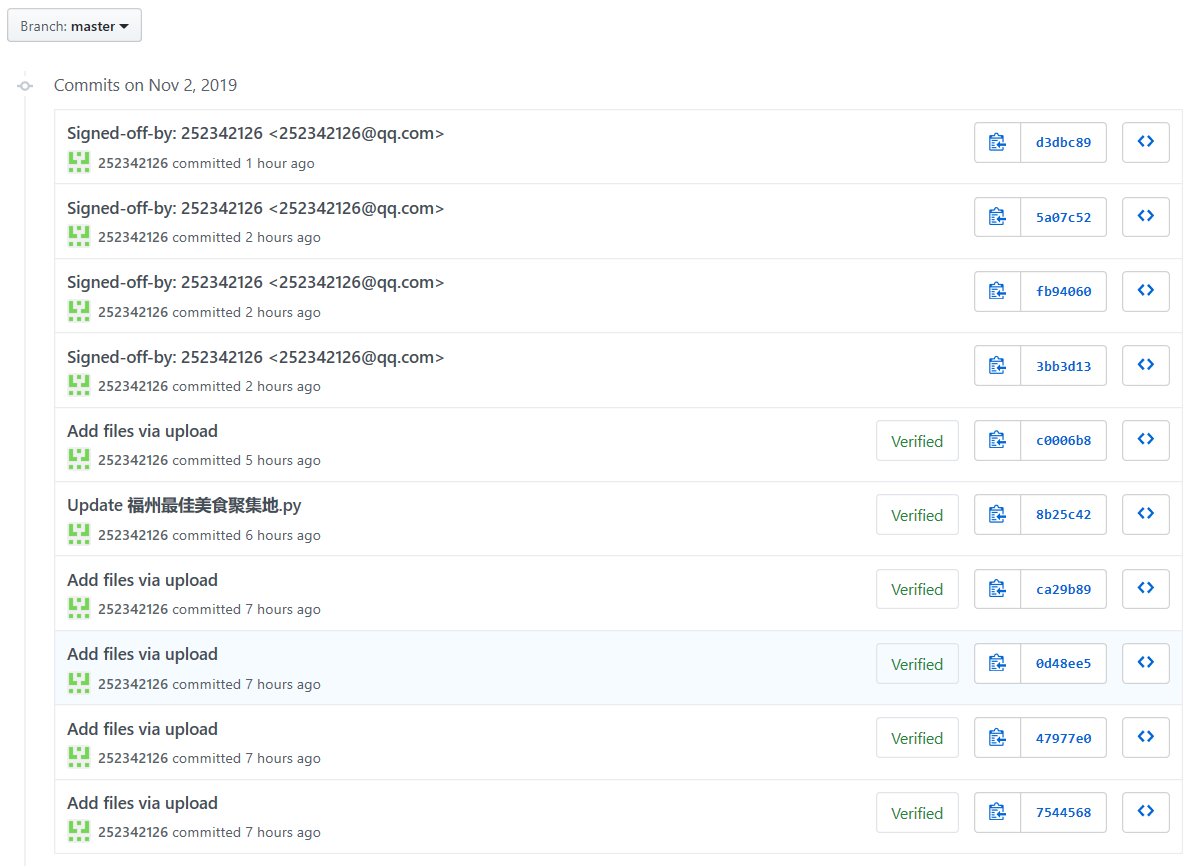Show Verified badge details for ca29b89
1193x866 pixels.
point(917,590)
